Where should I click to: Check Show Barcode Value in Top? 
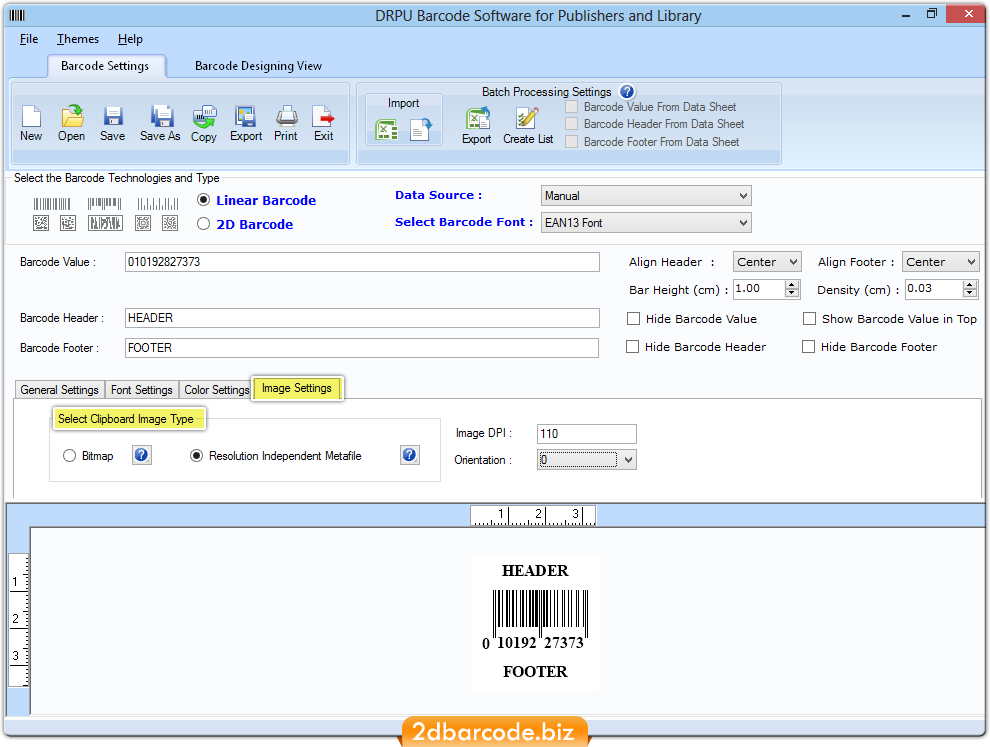point(809,319)
